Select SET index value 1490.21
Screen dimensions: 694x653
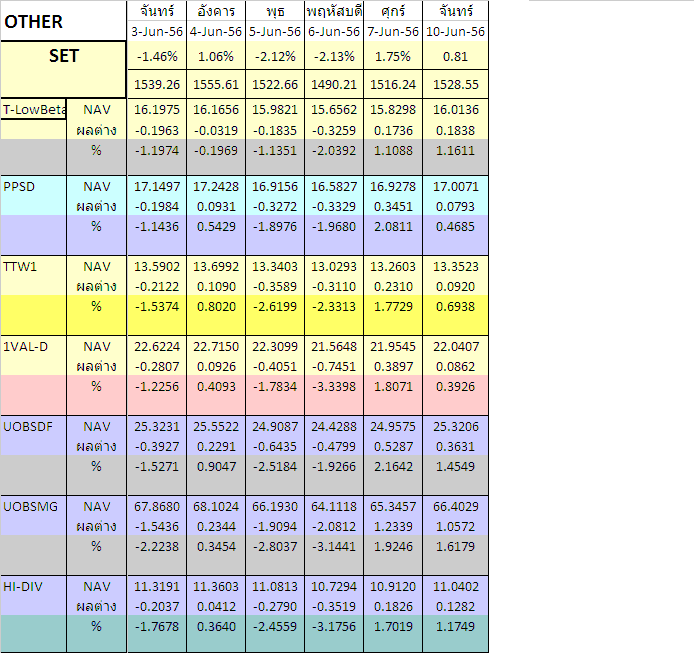[x=334, y=84]
